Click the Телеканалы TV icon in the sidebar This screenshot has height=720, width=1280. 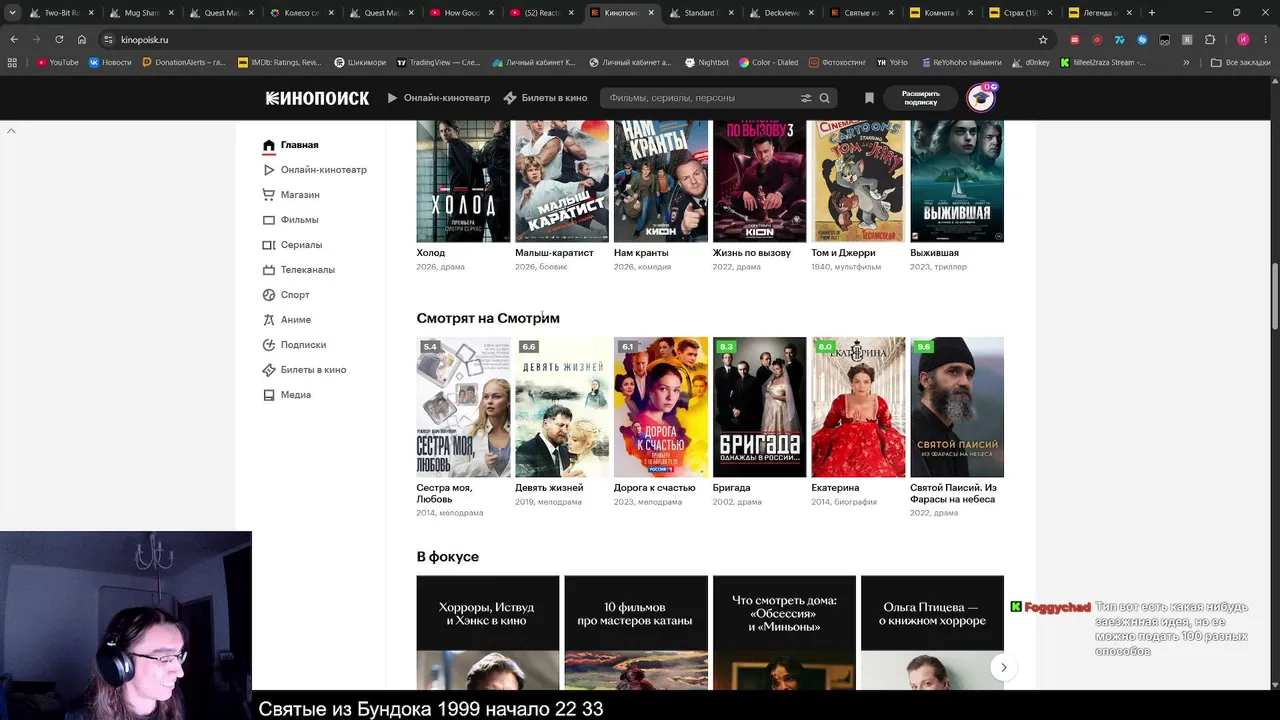[x=269, y=270]
